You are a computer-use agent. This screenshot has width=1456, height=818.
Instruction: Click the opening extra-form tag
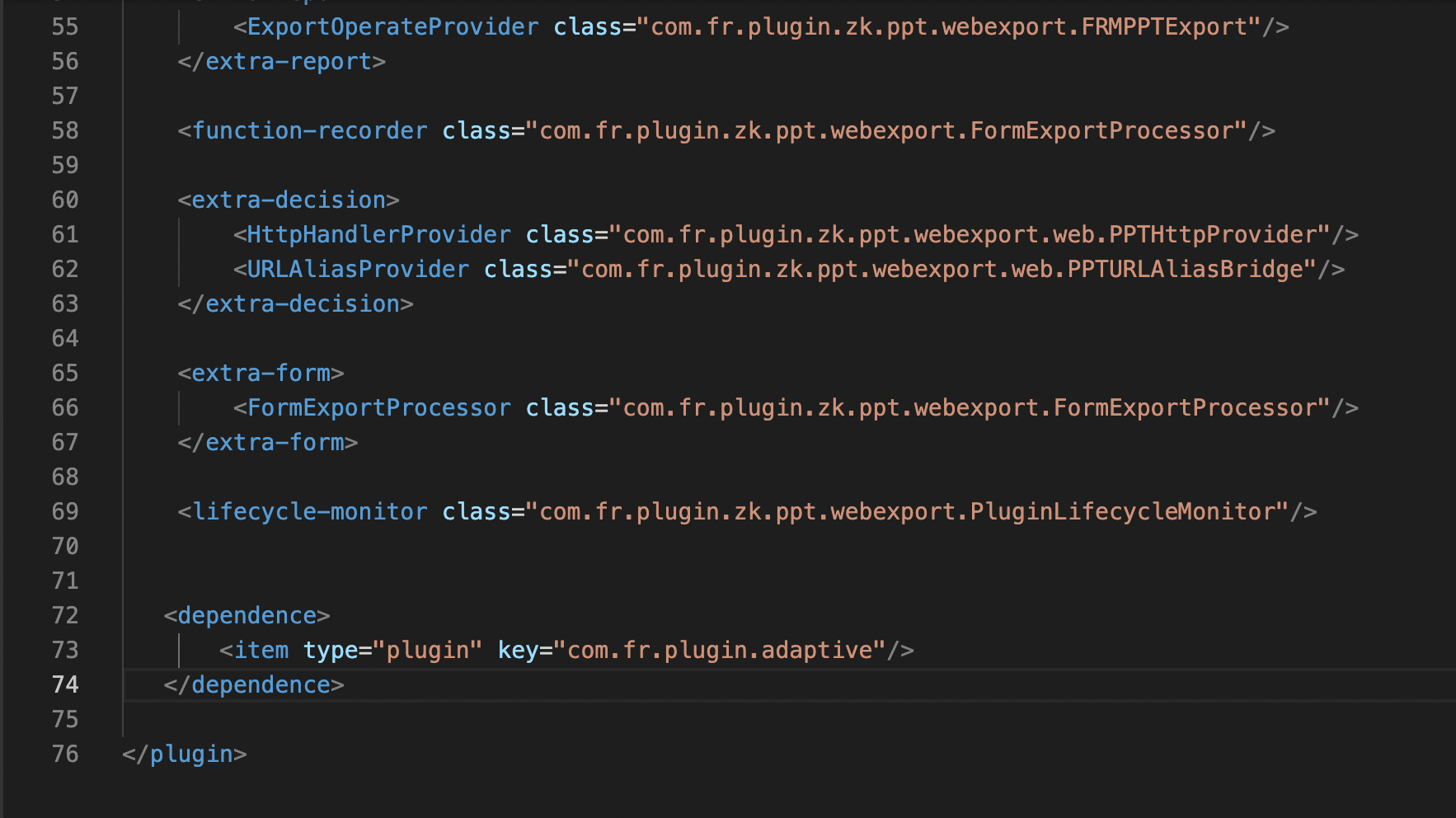(x=261, y=373)
